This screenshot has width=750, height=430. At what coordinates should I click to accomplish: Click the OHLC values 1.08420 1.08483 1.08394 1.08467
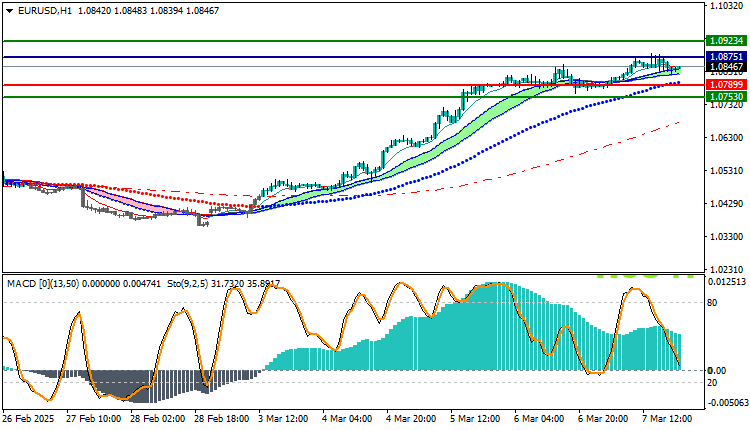pyautogui.click(x=148, y=11)
